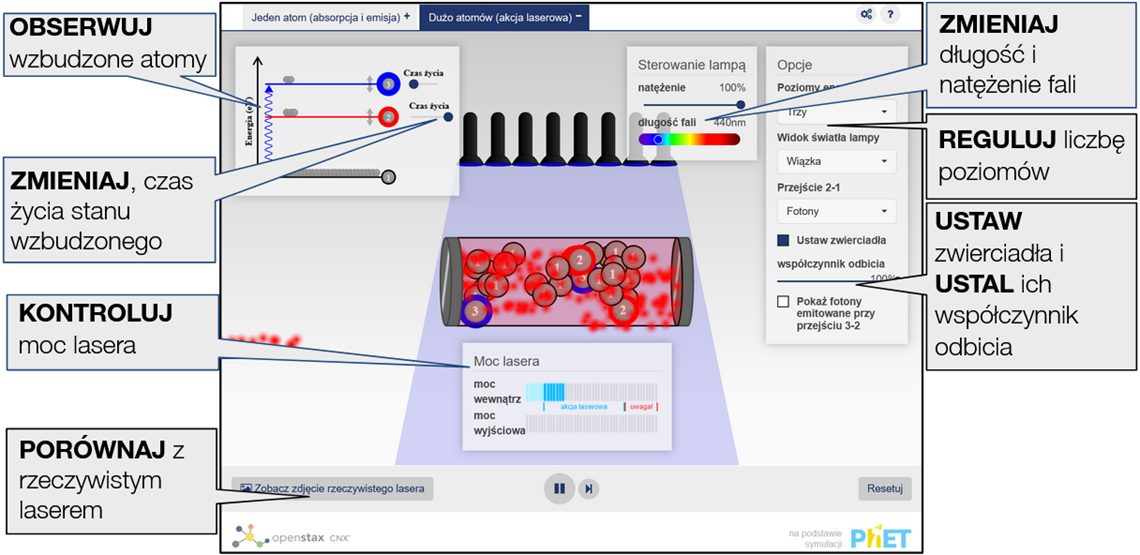Click the gray ground state level 1 icon

tap(388, 177)
